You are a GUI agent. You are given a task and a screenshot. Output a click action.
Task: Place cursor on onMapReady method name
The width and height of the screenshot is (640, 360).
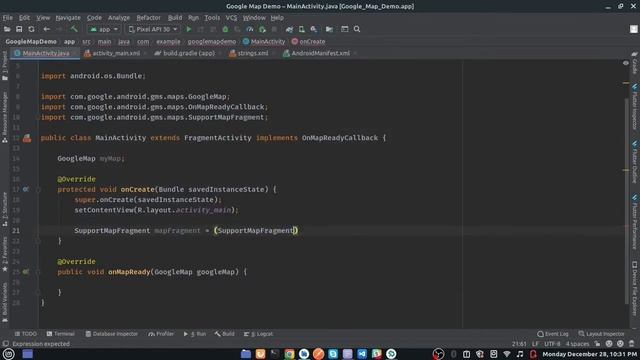(129, 272)
